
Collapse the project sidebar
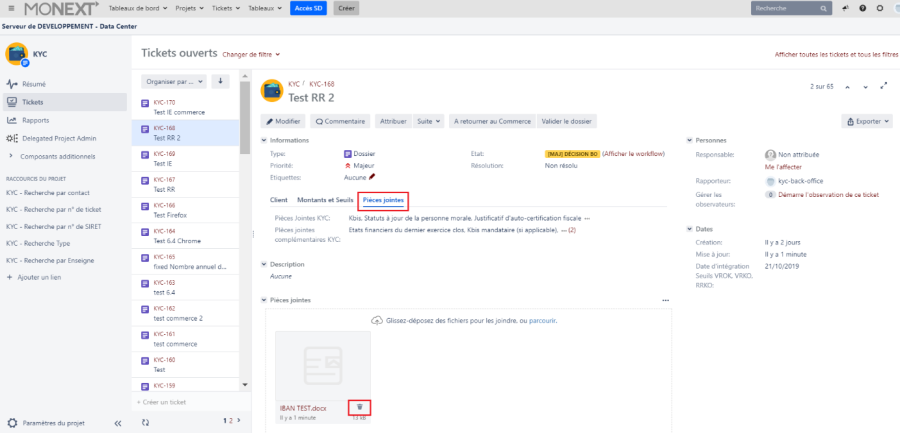click(118, 423)
